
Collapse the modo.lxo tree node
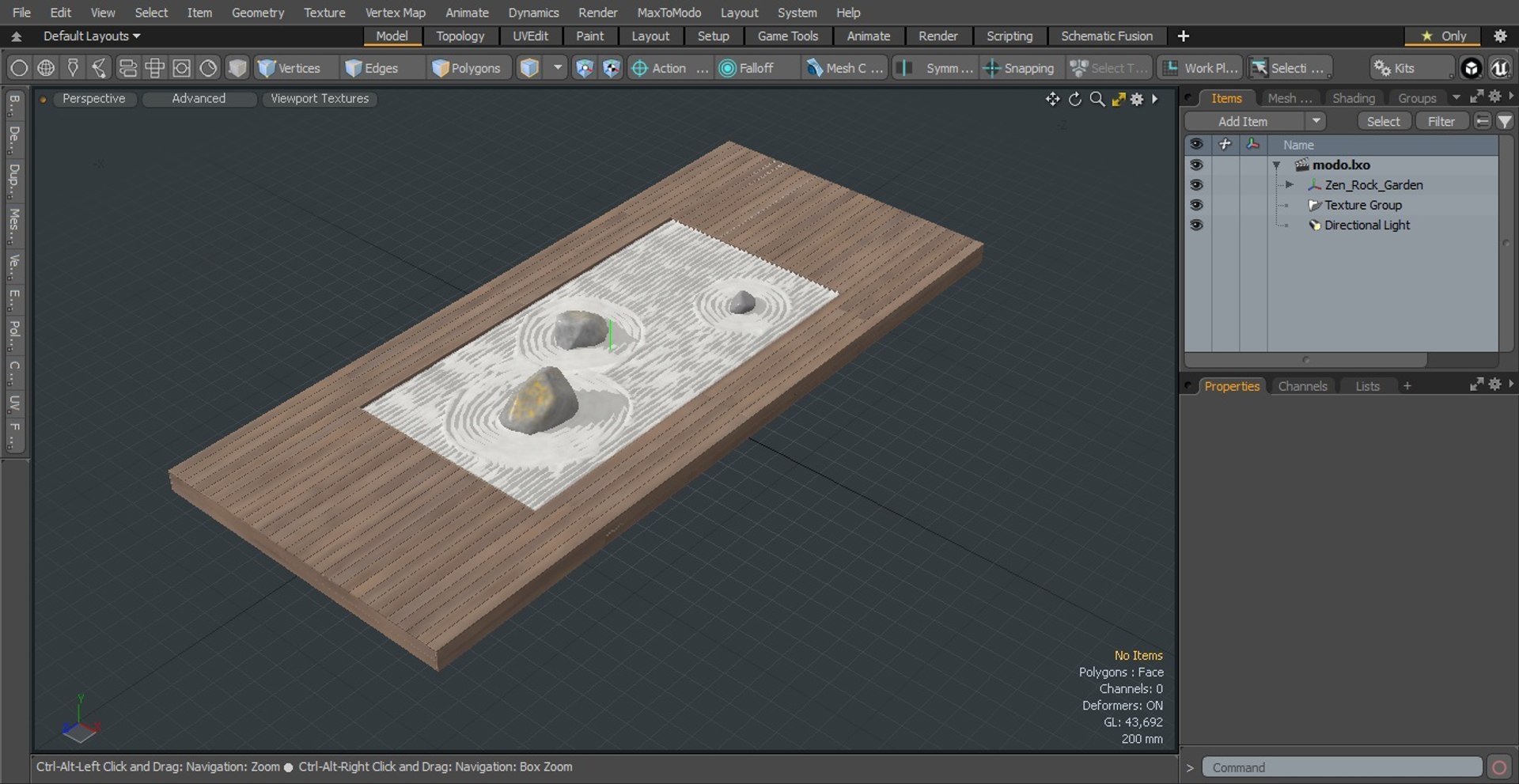pyautogui.click(x=1276, y=165)
